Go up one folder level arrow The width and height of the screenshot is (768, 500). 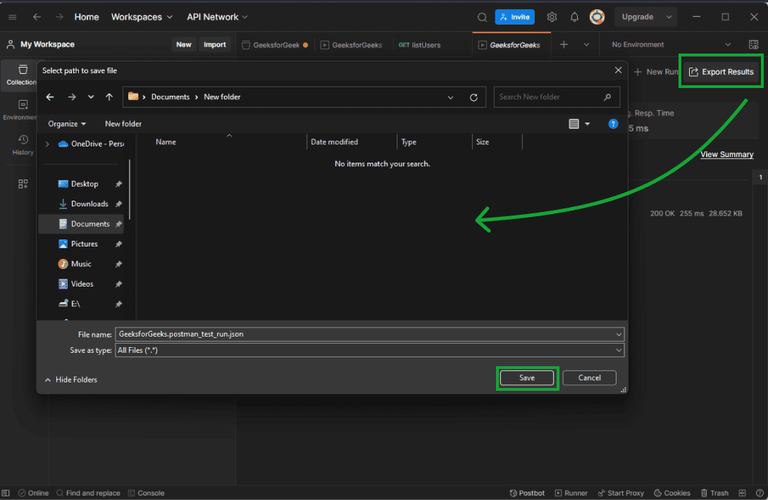[109, 97]
